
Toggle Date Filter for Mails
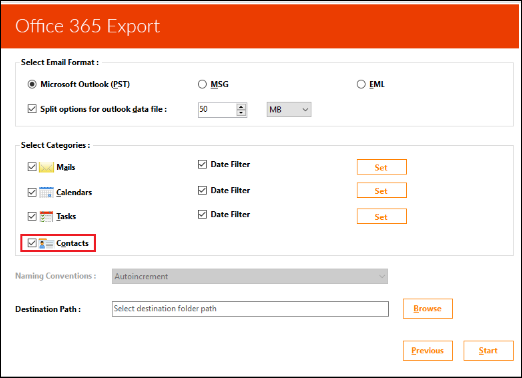[x=202, y=164]
